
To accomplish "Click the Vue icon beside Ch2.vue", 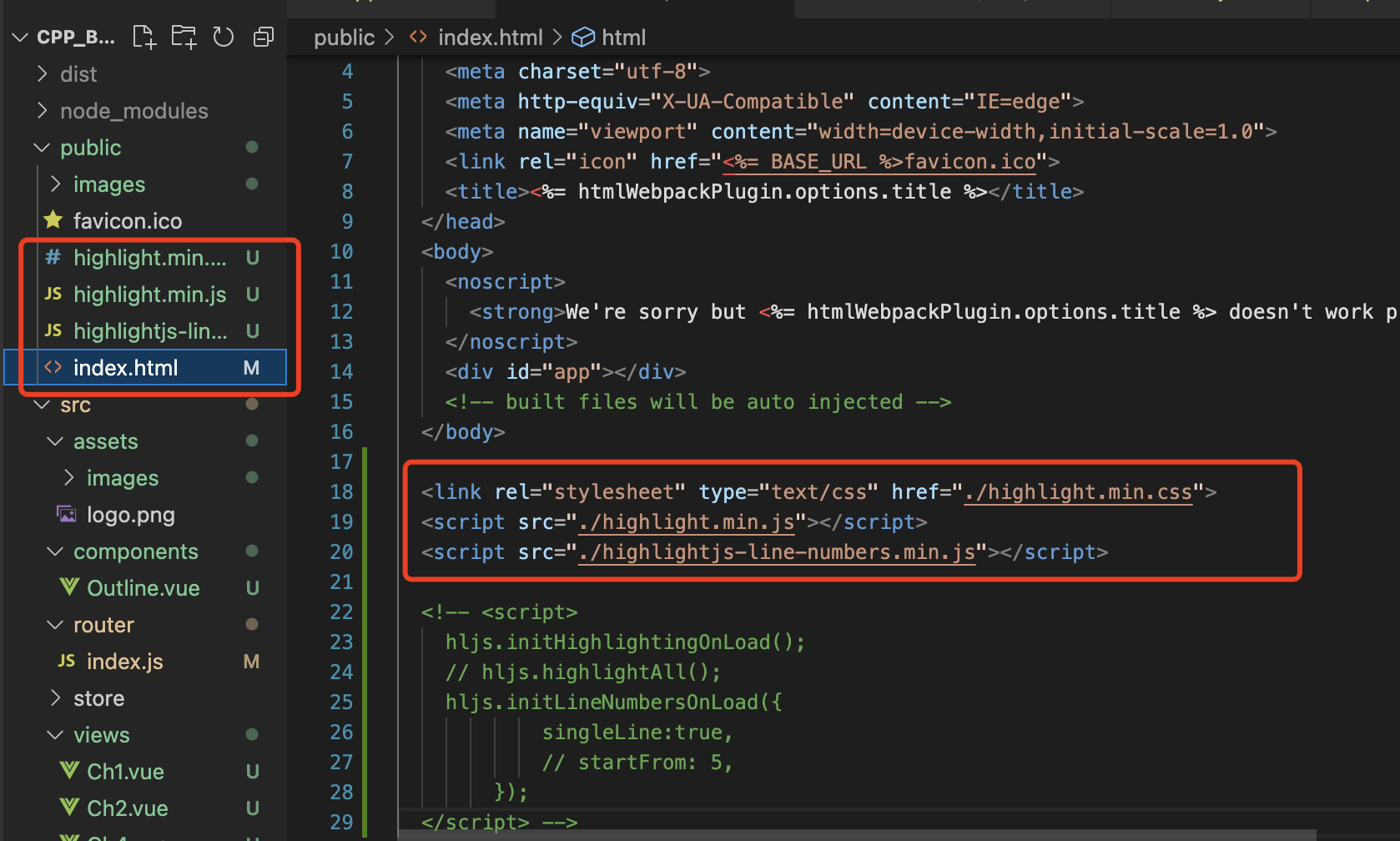I will coord(69,808).
